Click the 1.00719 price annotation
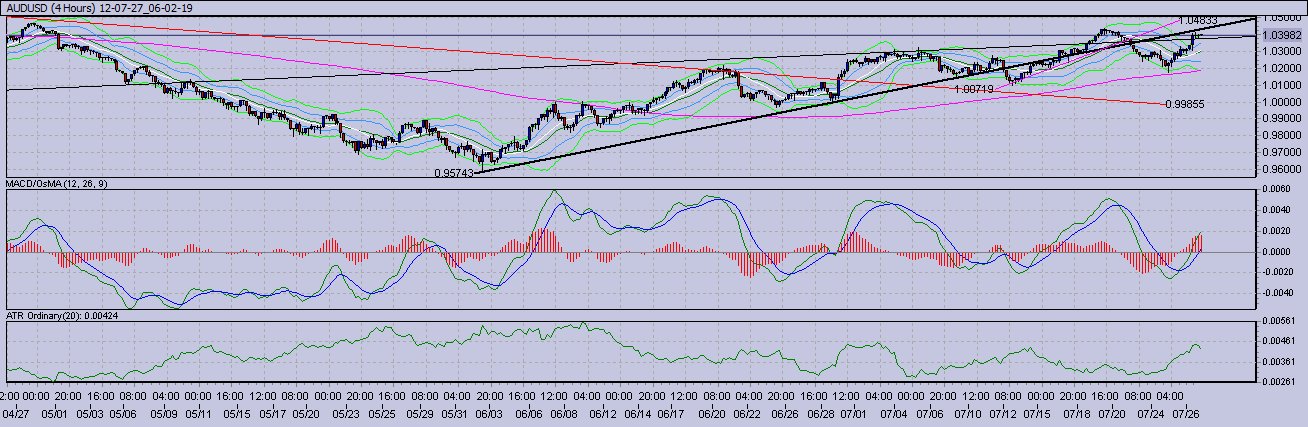 point(974,89)
